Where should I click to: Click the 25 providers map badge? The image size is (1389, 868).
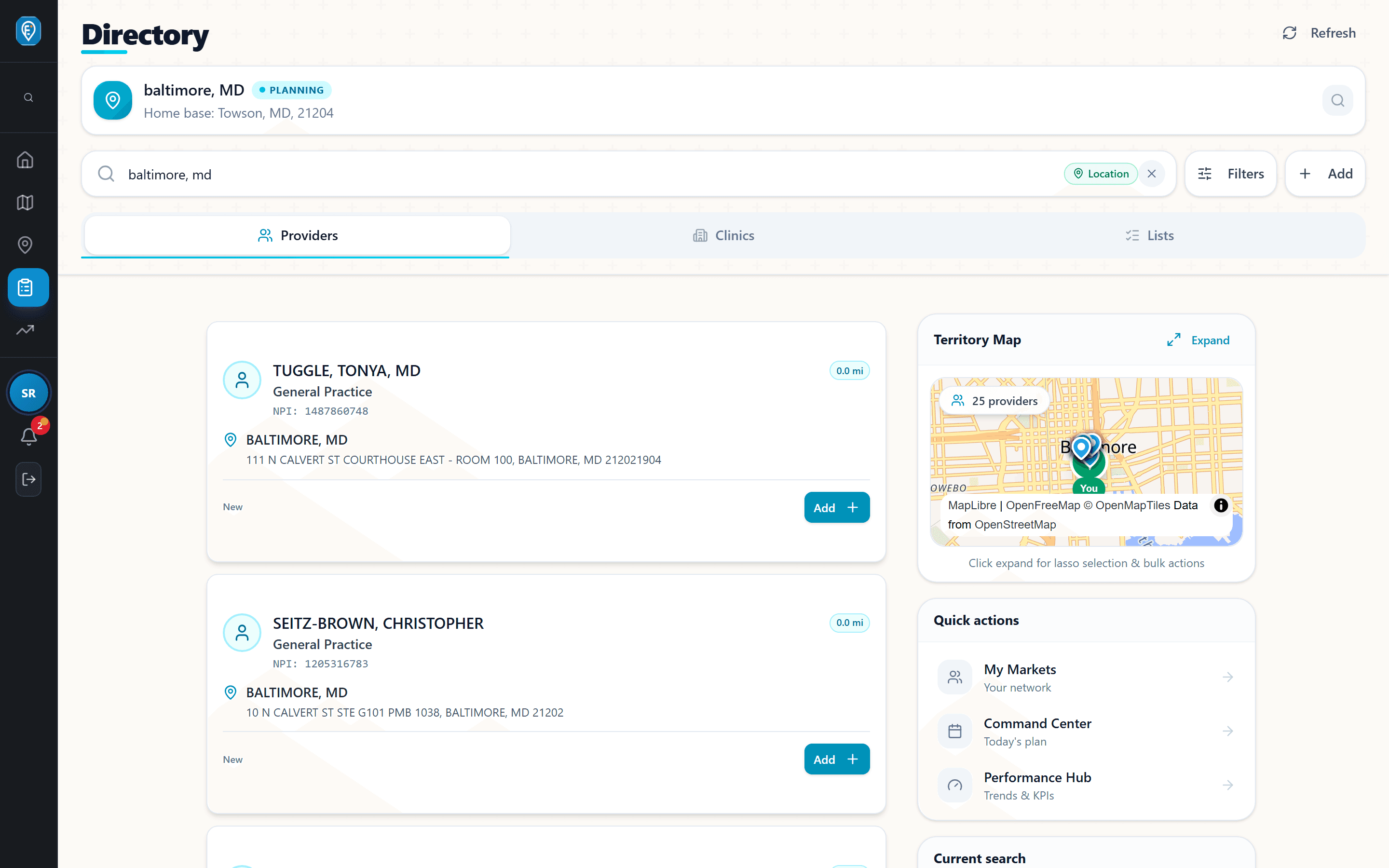tap(994, 401)
